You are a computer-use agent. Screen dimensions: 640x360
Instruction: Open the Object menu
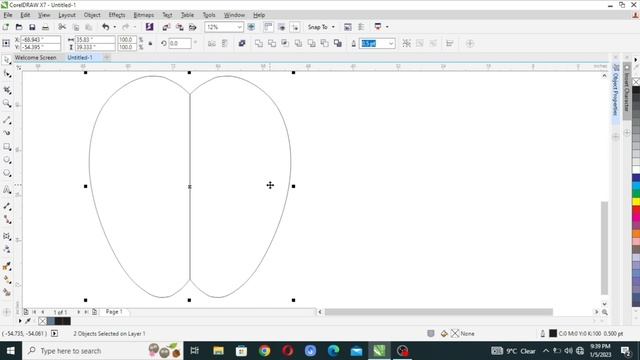coord(92,15)
